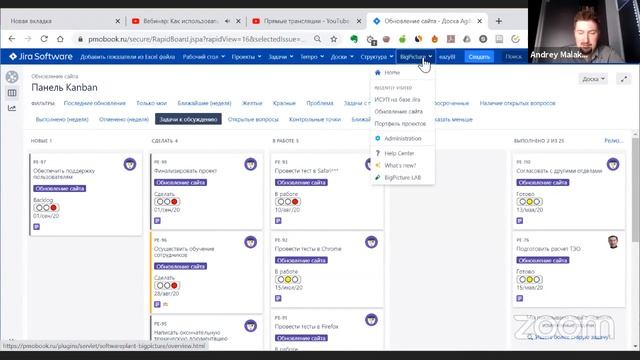Open the Доска dropdown button
The image size is (640, 360).
tap(593, 79)
